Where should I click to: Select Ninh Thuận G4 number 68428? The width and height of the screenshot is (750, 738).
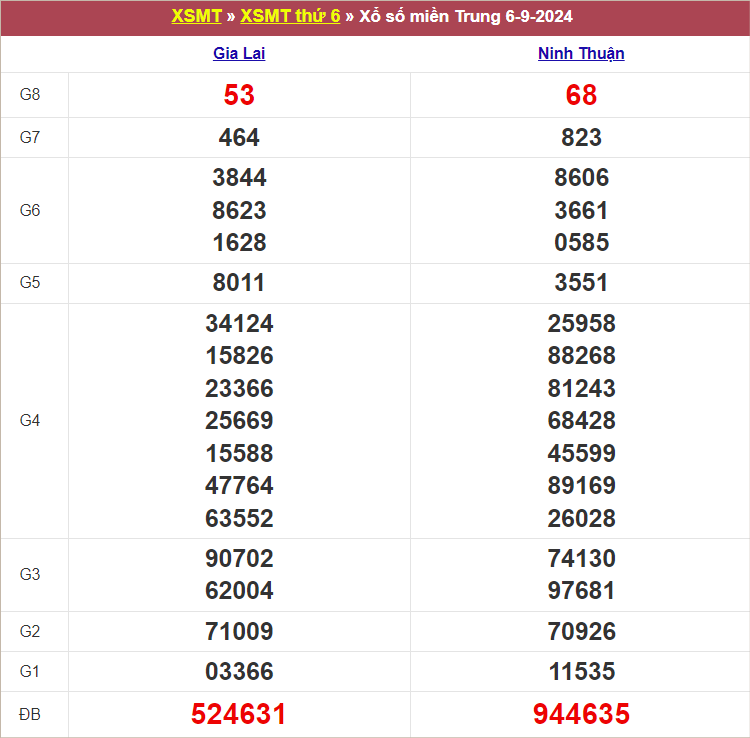coord(581,421)
